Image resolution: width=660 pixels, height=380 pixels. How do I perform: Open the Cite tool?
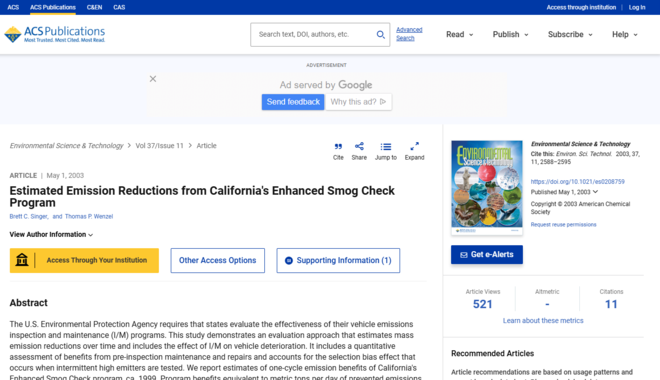338,151
